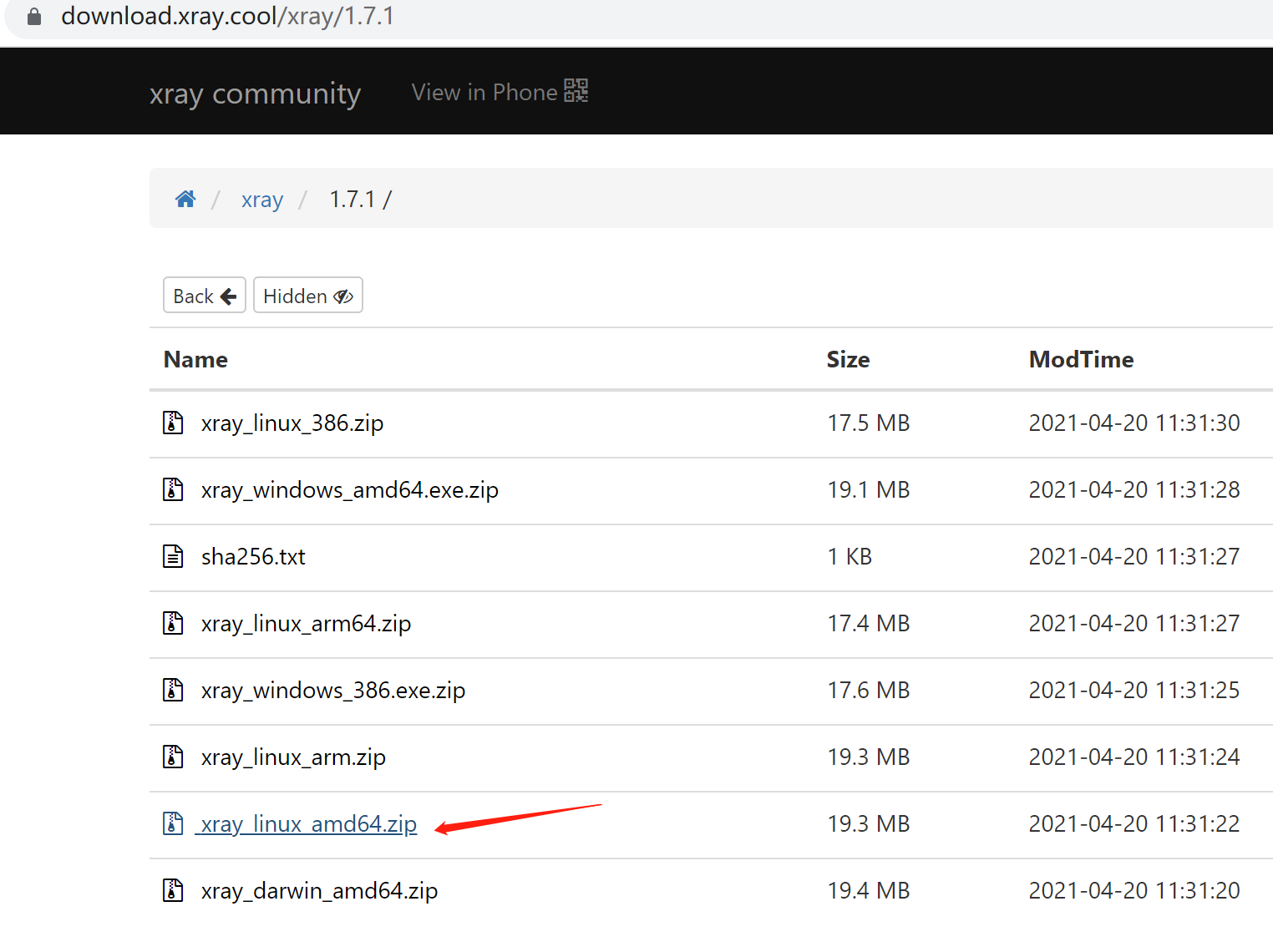
Task: Download xray_linux_arm.zip
Action: (x=293, y=757)
